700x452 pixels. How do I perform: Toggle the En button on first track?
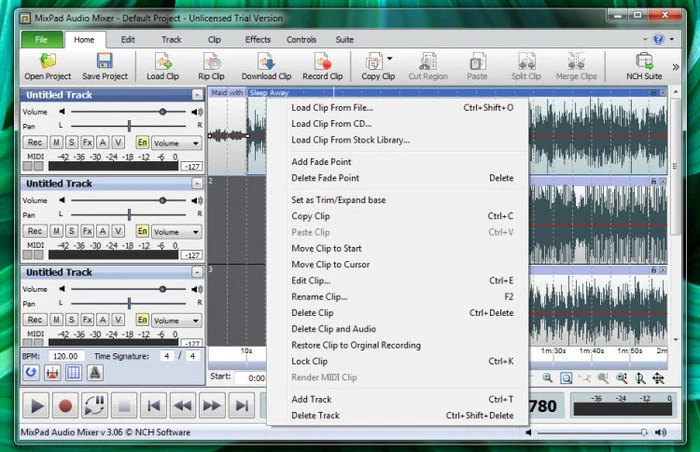pyautogui.click(x=142, y=143)
